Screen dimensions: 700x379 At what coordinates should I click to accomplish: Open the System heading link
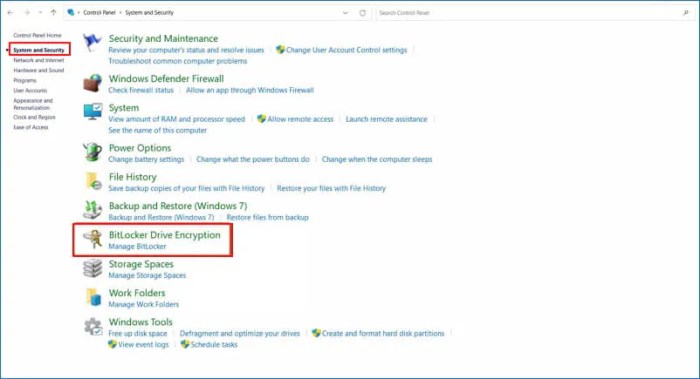click(x=124, y=108)
